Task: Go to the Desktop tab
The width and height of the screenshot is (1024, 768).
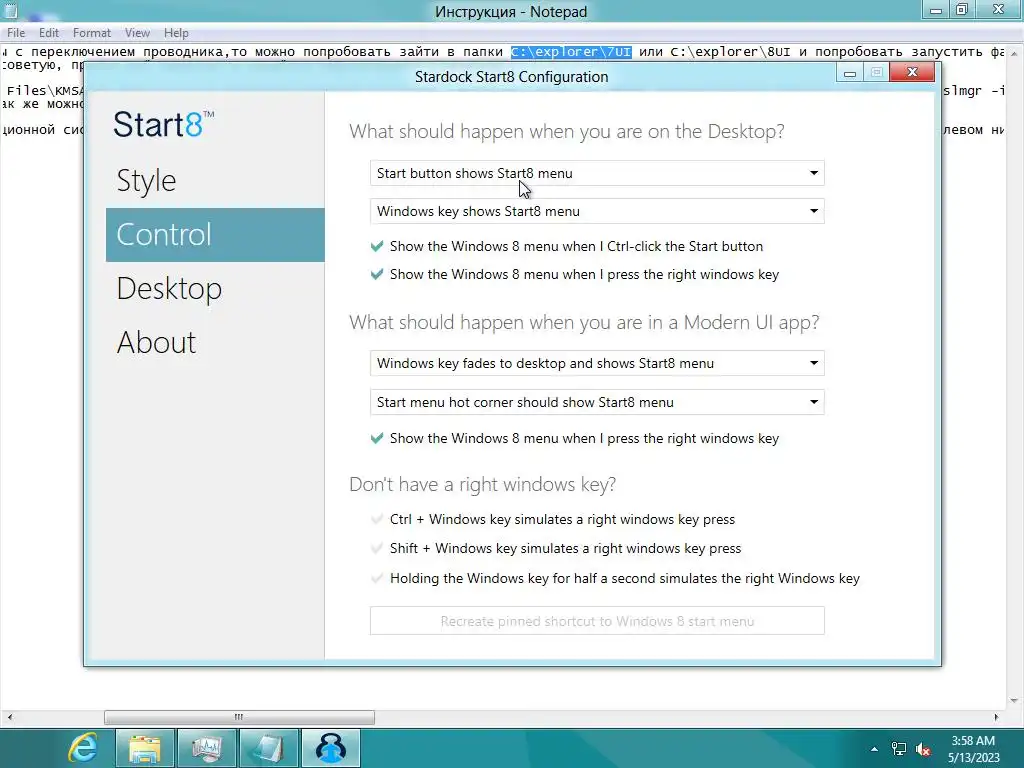Action: [x=215, y=289]
